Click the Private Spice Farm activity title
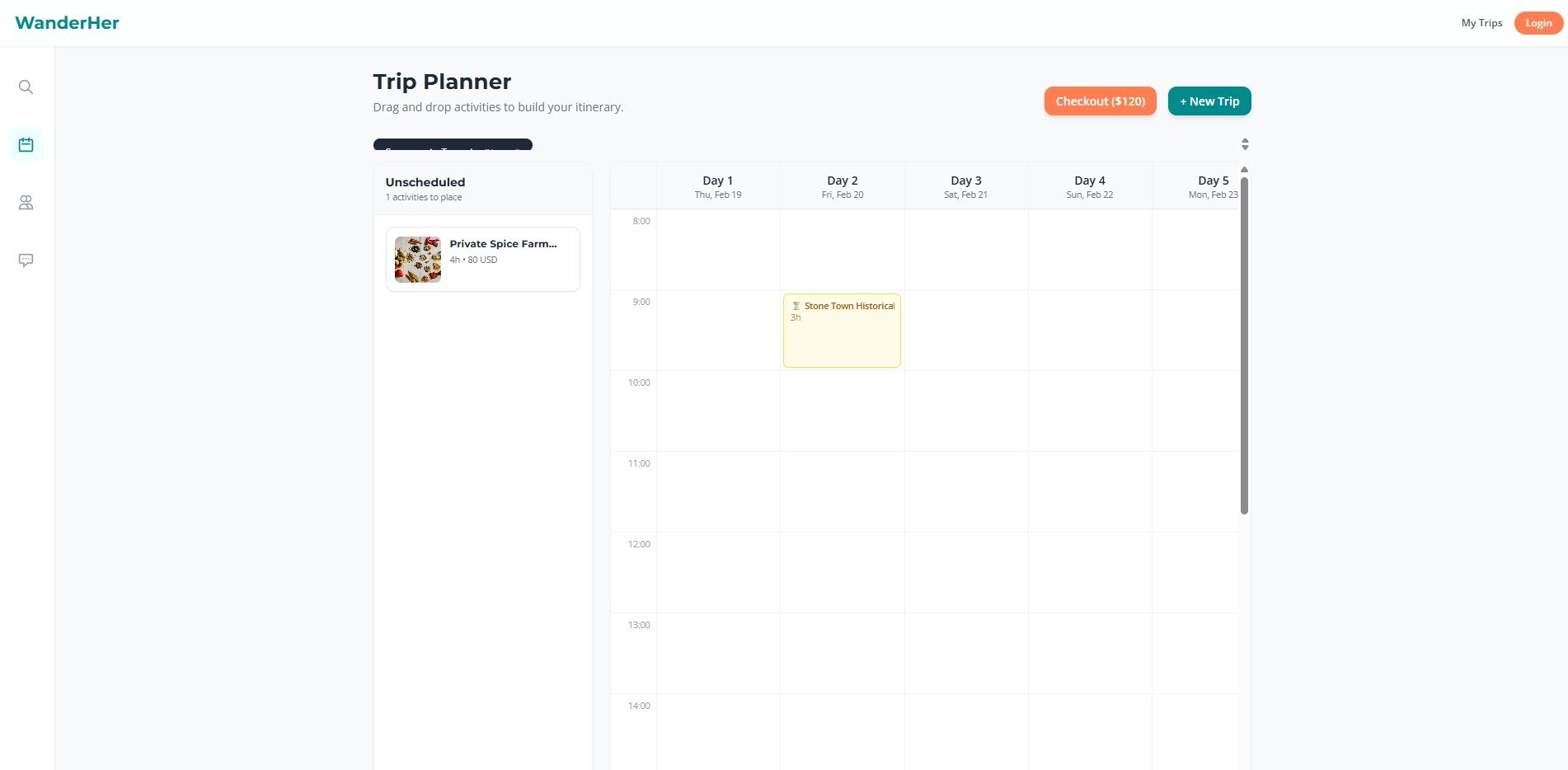Screen dimensions: 1568x770 click(503, 244)
